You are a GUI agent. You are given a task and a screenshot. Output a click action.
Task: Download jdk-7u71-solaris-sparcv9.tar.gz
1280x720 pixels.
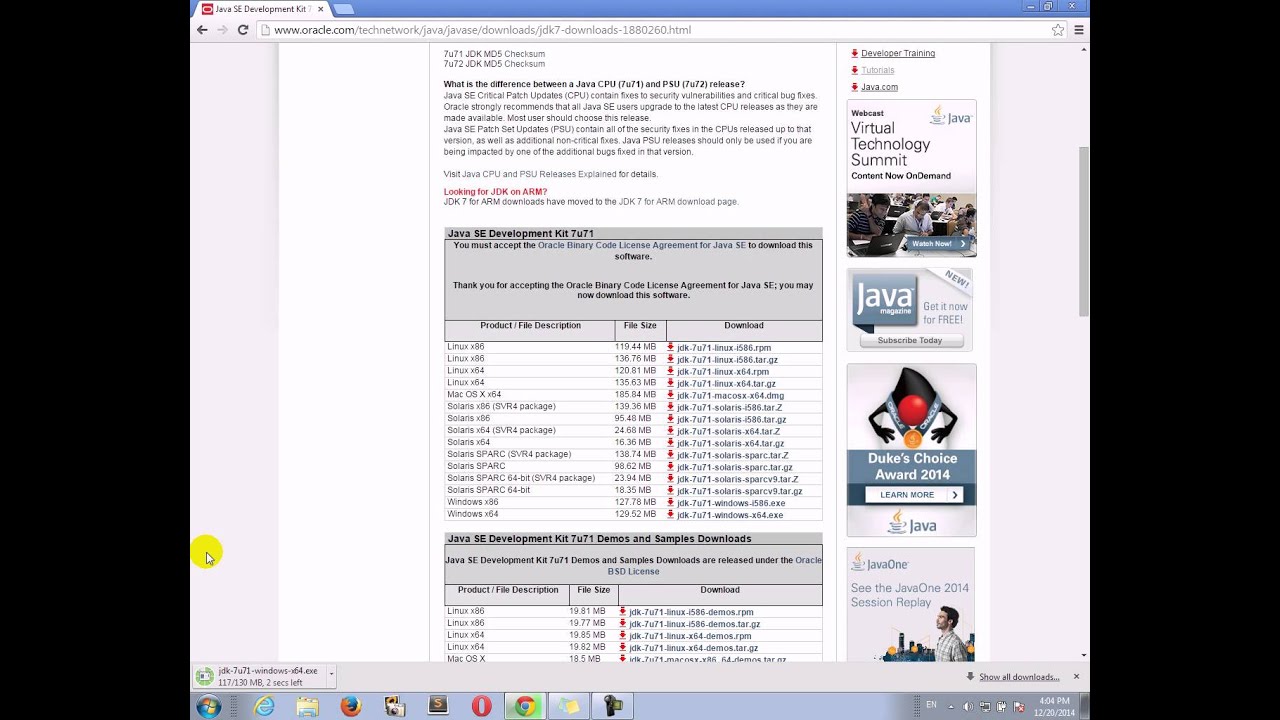pos(739,491)
